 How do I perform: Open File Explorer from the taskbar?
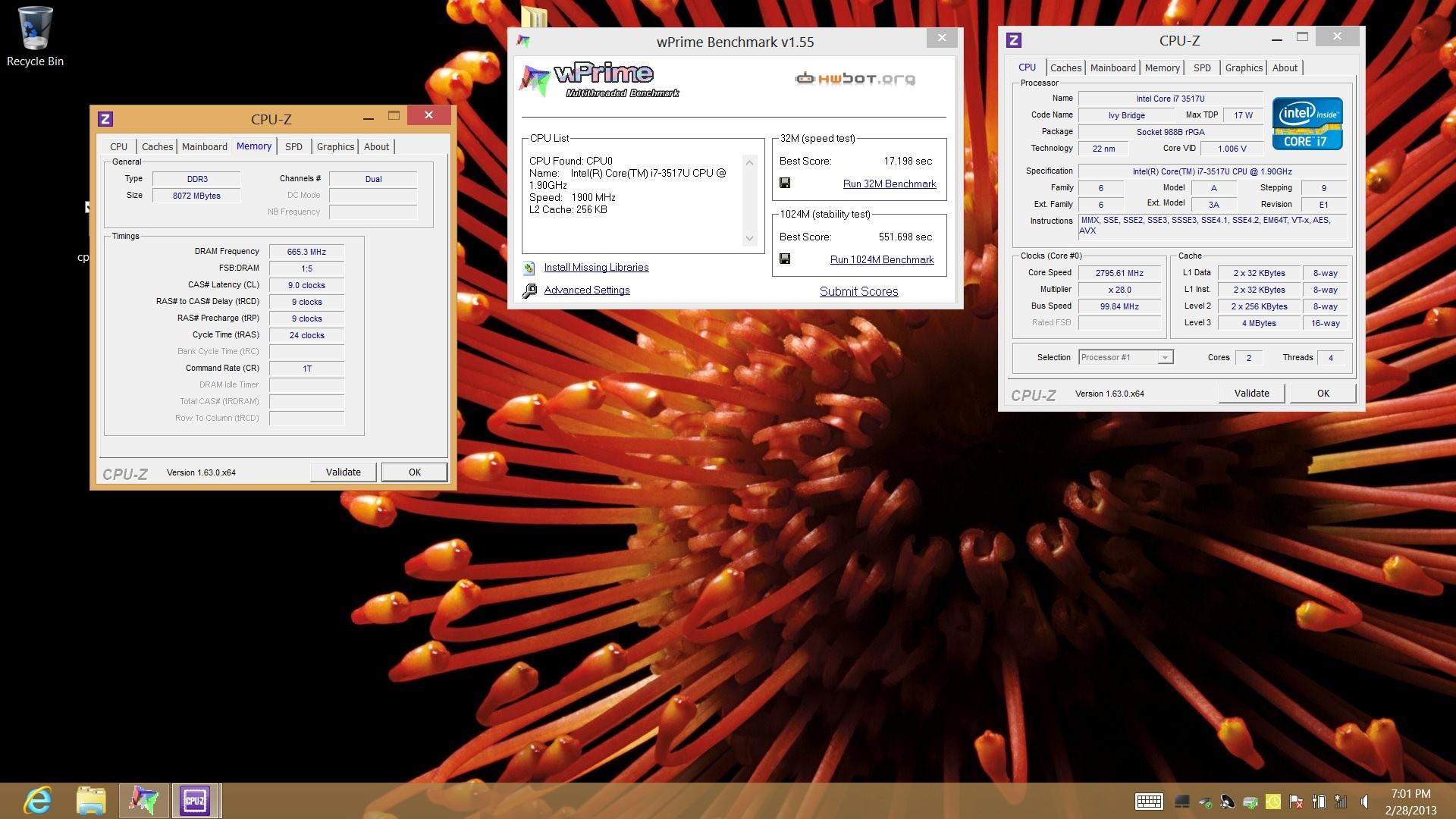point(91,801)
